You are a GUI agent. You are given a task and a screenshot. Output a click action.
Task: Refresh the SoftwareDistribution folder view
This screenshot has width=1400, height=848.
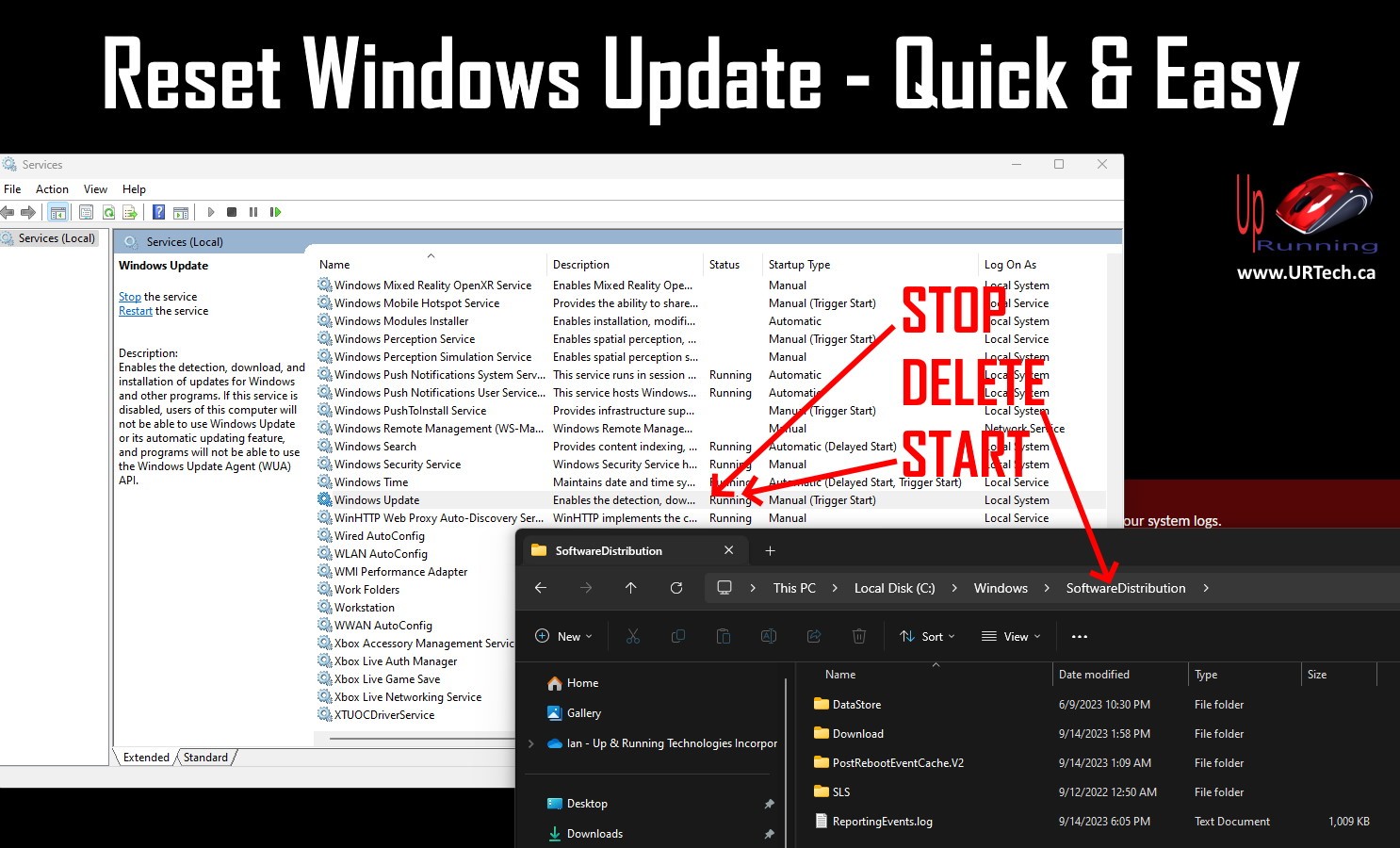pyautogui.click(x=676, y=588)
